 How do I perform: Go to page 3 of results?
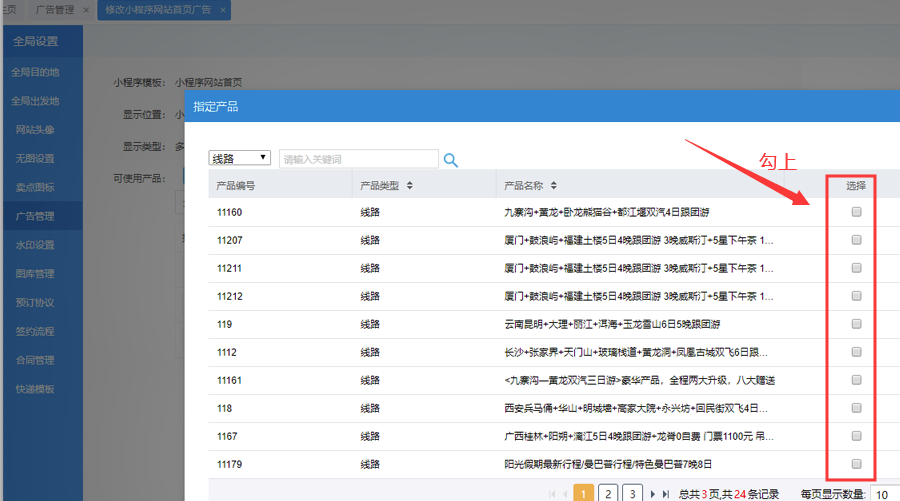(632, 494)
